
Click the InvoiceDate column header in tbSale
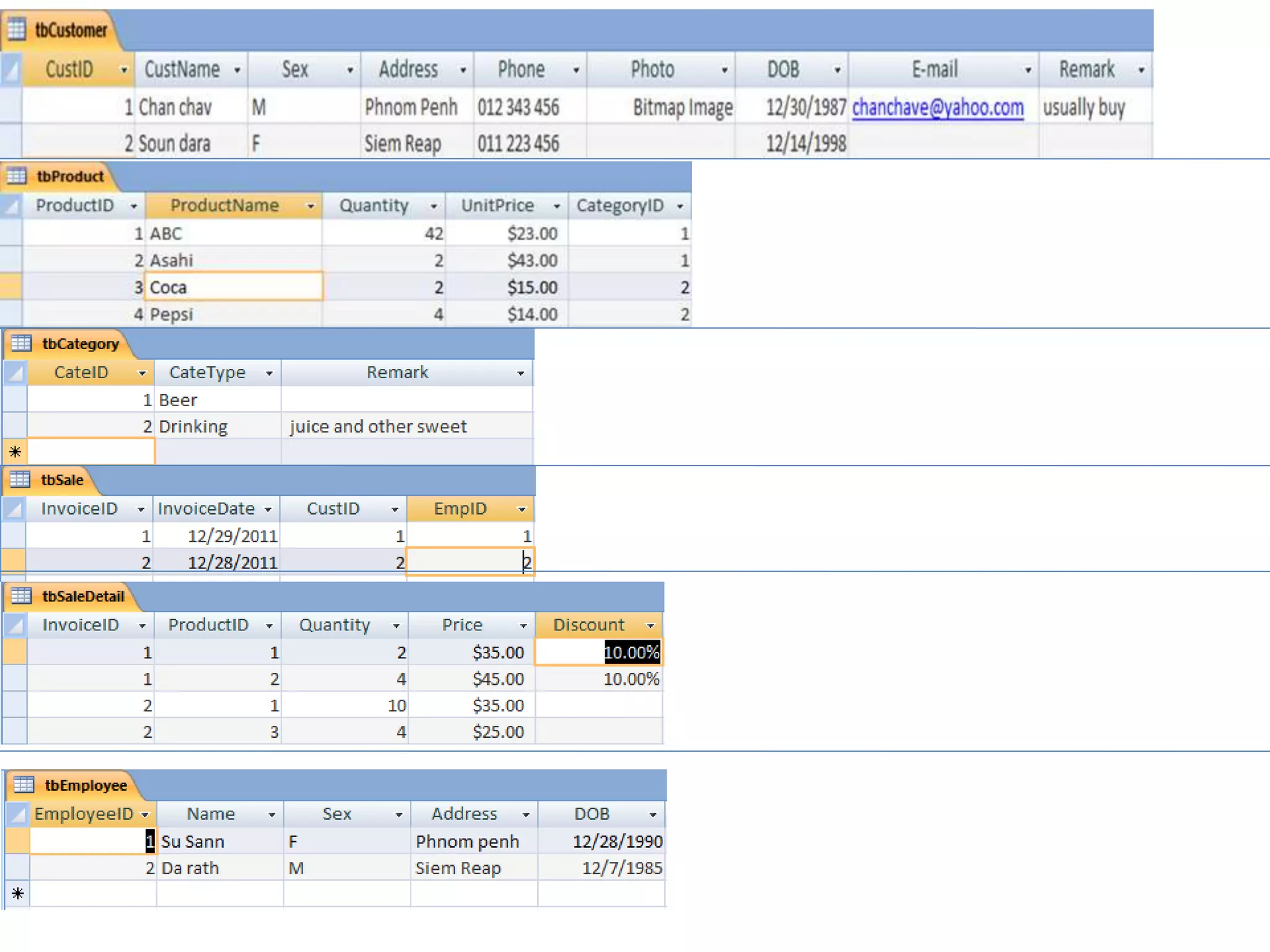coord(206,509)
